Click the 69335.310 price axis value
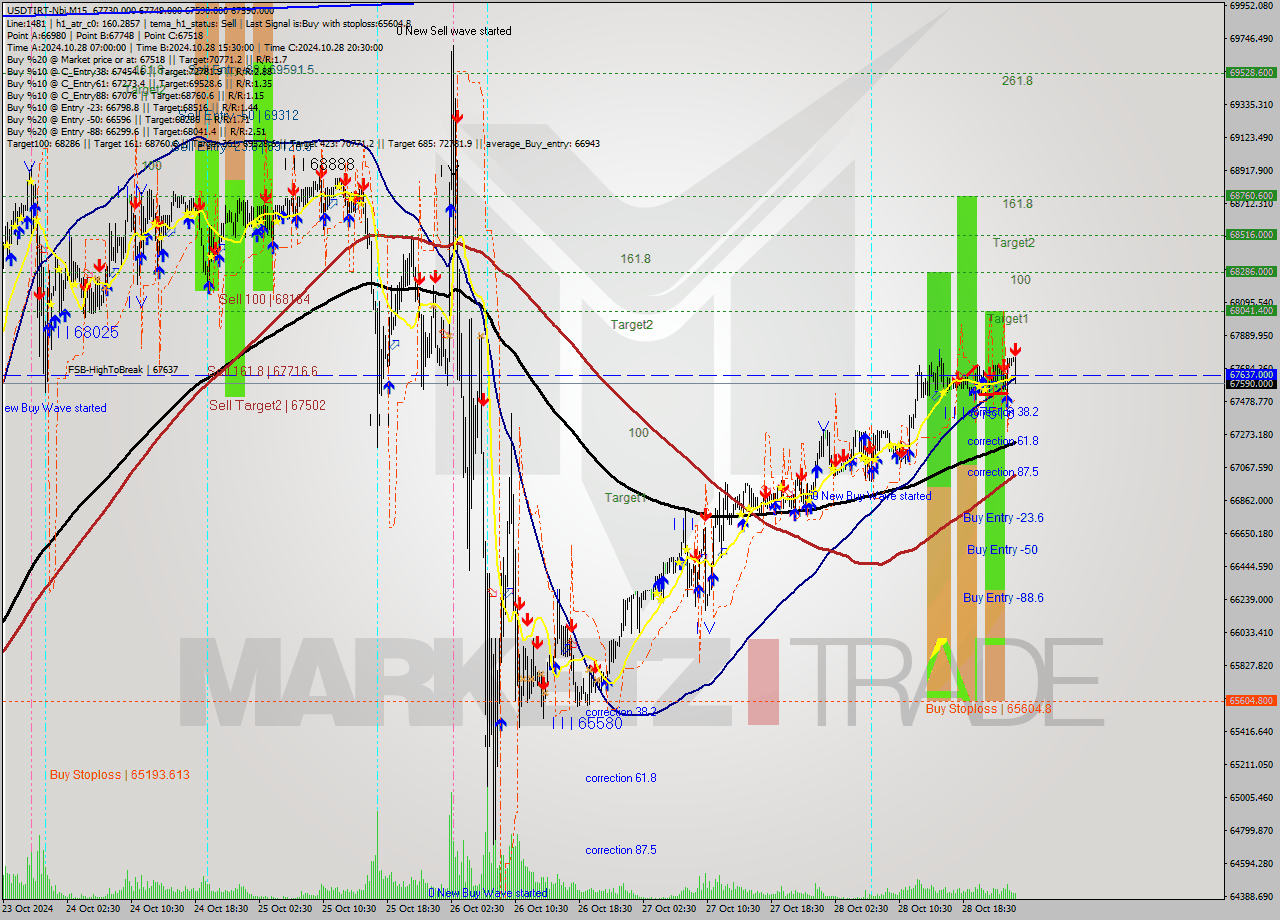Image resolution: width=1280 pixels, height=920 pixels. pos(1250,104)
